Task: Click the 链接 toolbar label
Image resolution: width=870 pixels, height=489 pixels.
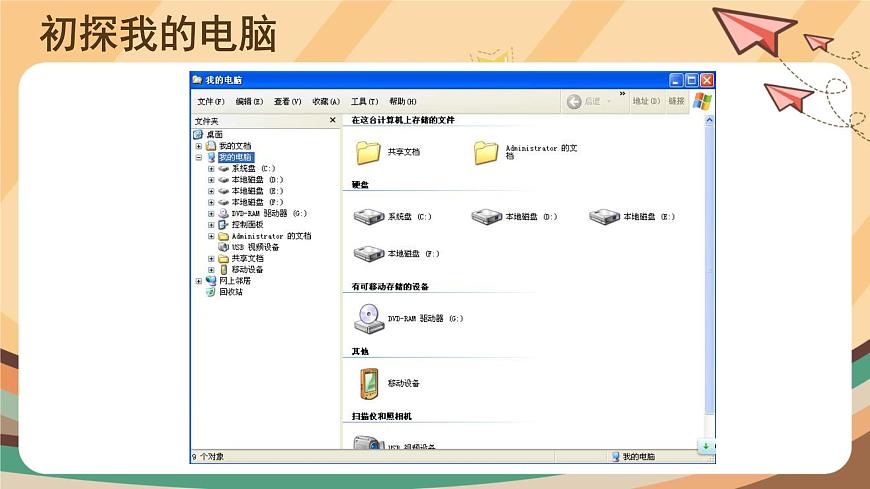Action: [676, 101]
